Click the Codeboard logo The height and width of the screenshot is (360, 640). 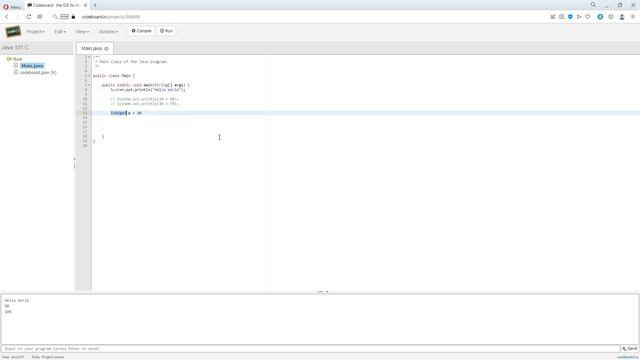point(13,31)
